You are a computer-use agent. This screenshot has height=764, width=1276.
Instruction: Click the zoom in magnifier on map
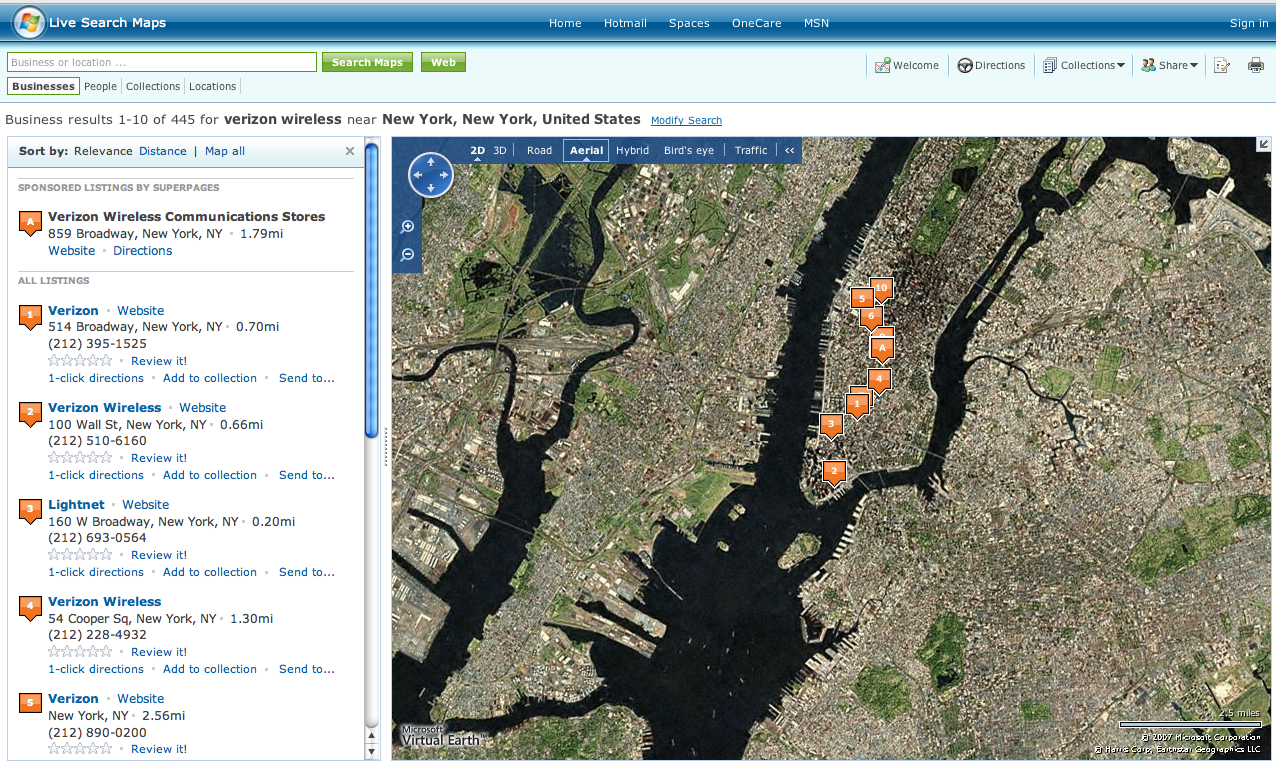(408, 227)
